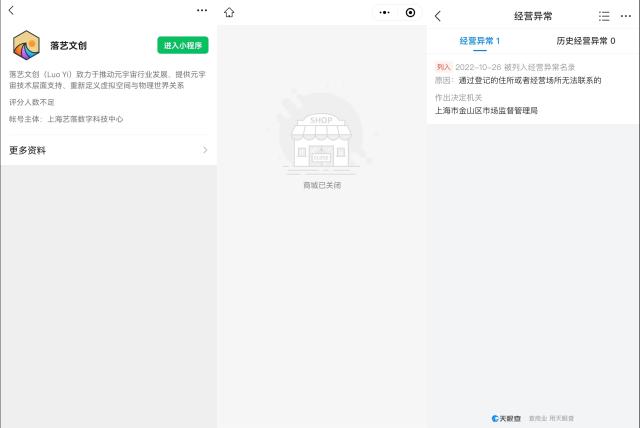Screen dimensions: 640x428
Task: Open the more menu in 经营异常 header
Action: click(x=626, y=16)
